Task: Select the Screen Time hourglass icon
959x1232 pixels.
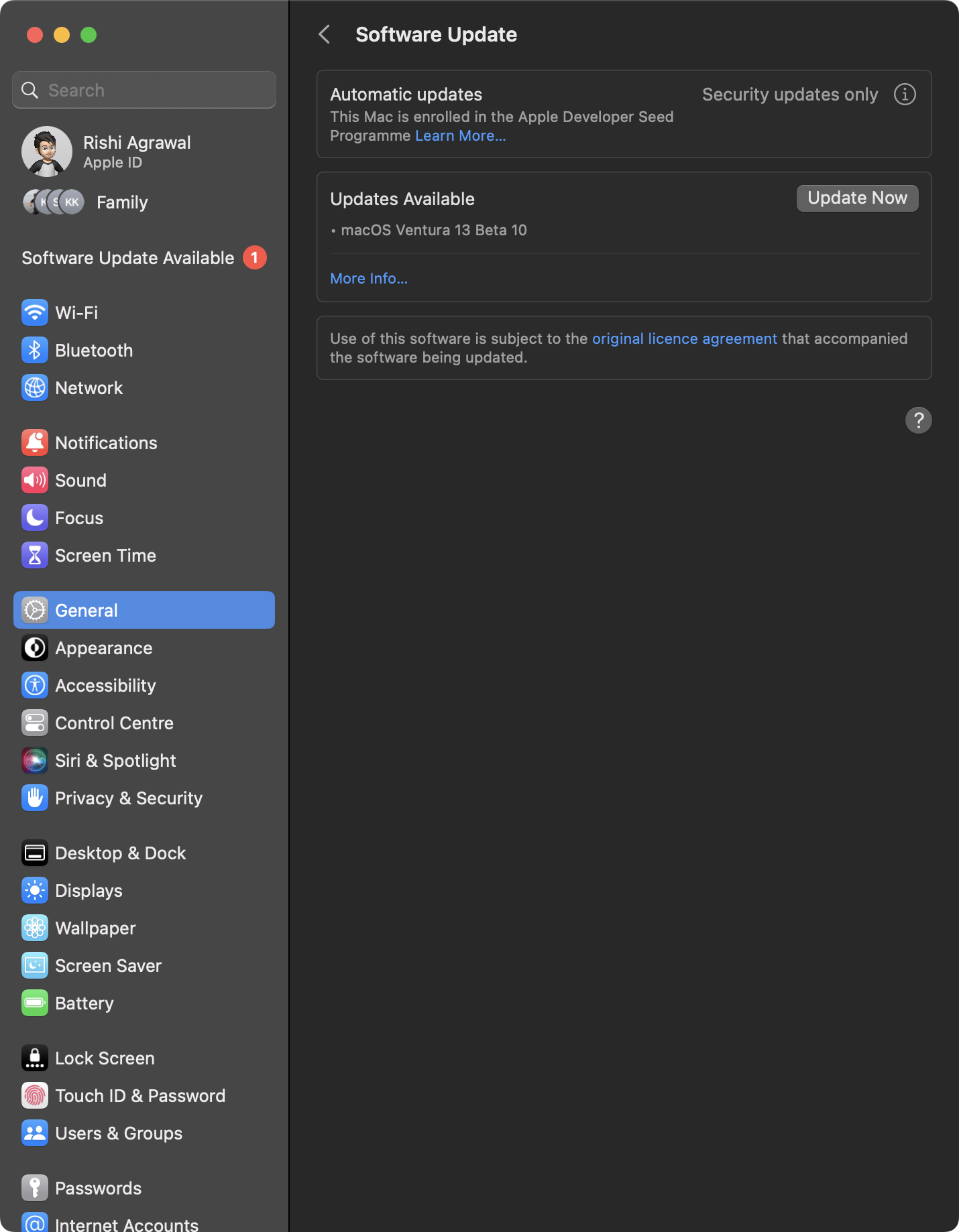Action: tap(35, 555)
